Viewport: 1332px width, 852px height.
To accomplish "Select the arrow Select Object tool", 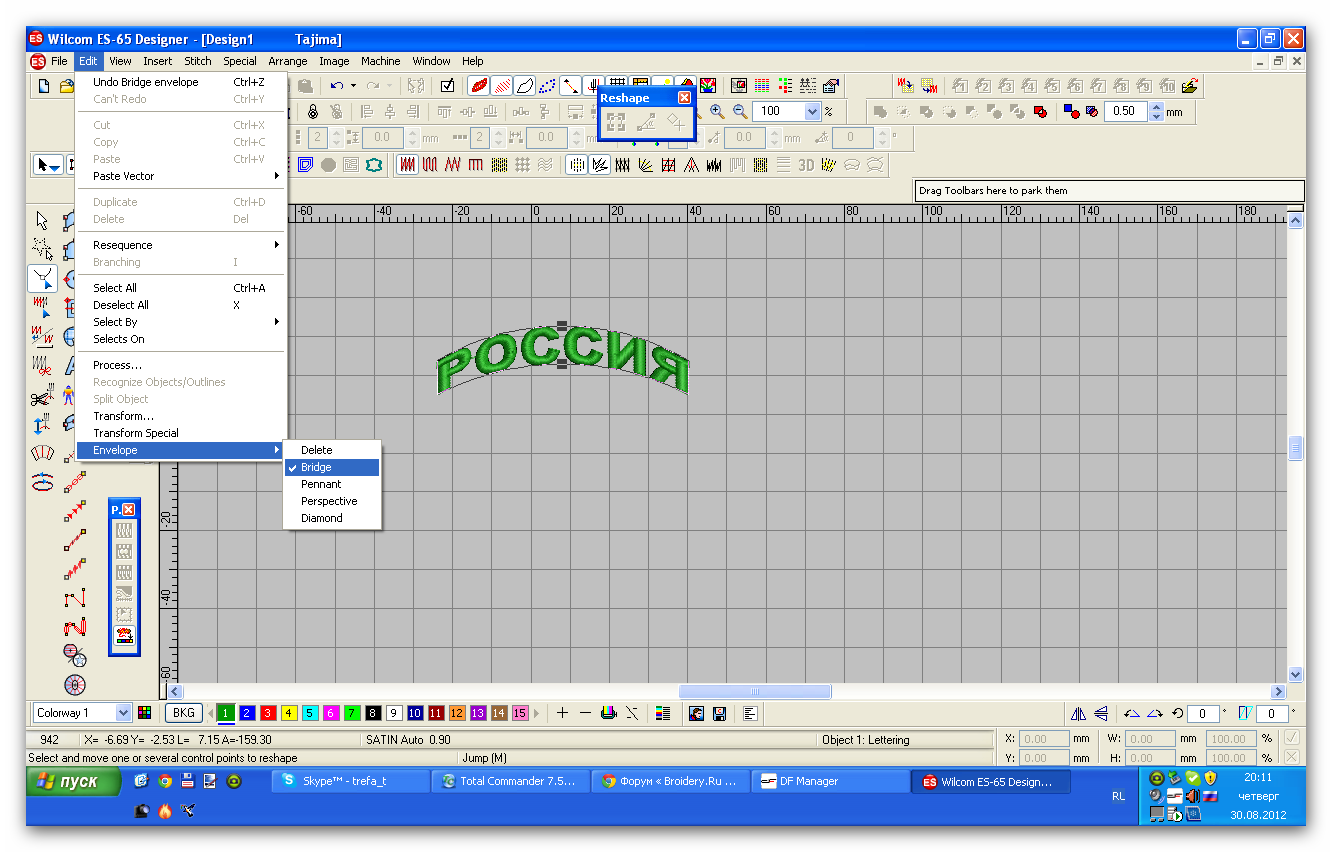I will [42, 220].
